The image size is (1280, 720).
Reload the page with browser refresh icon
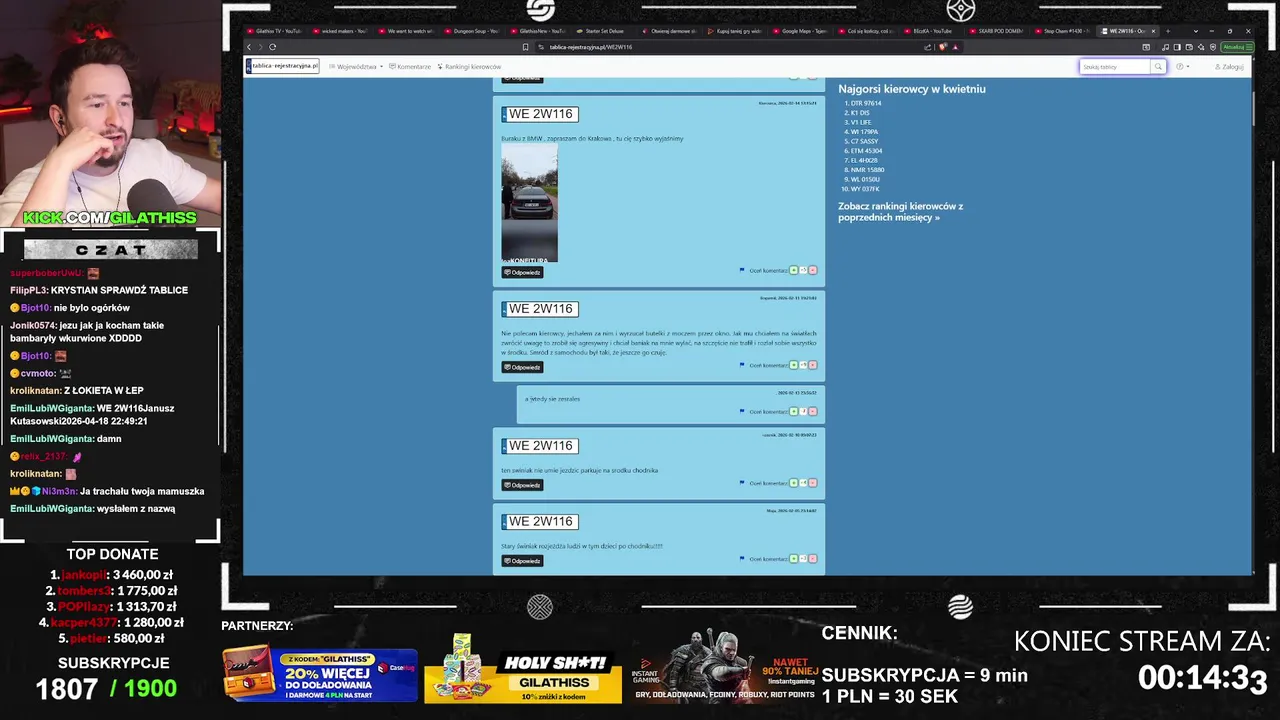[x=272, y=47]
